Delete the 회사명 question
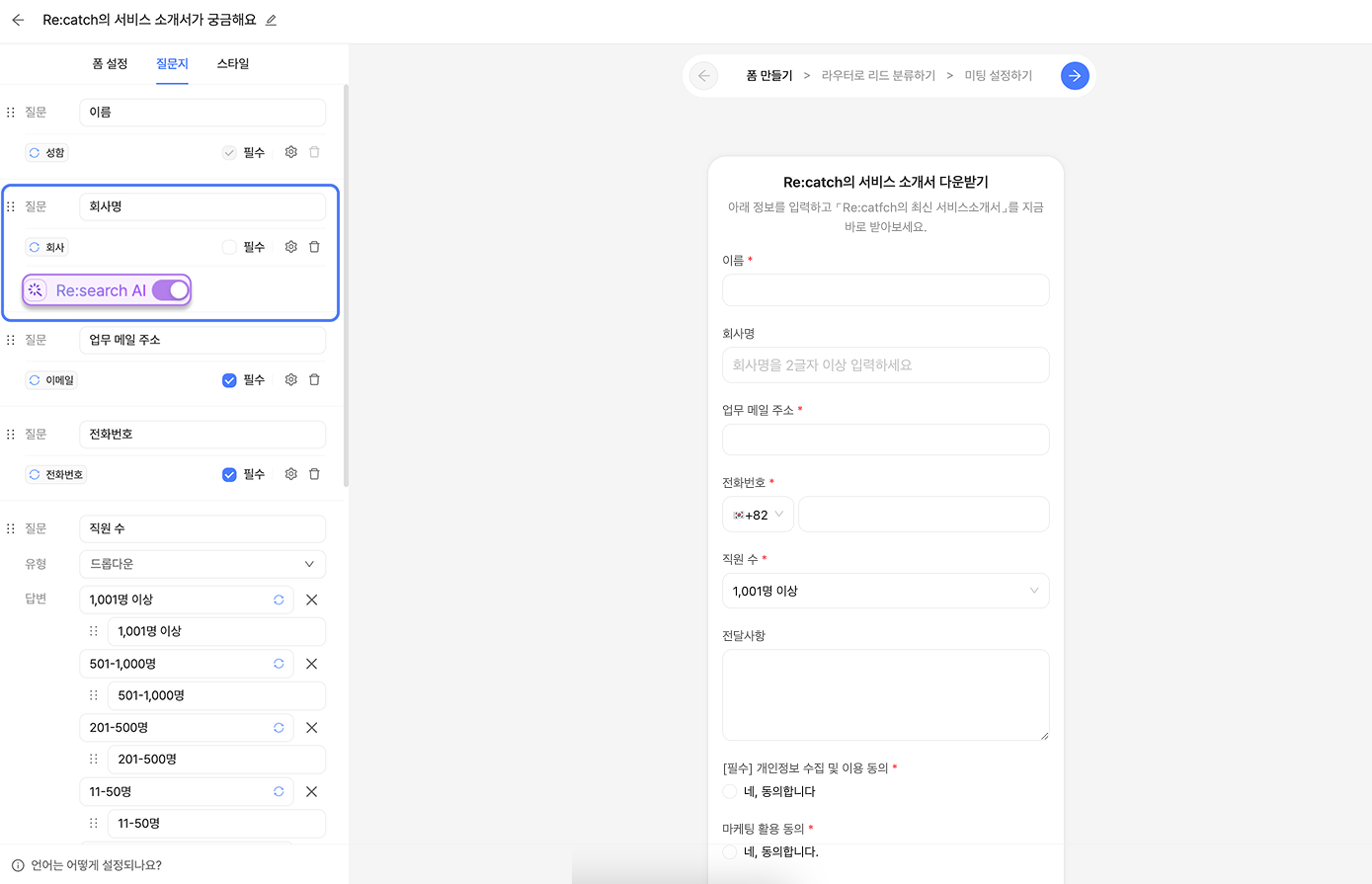The image size is (1372, 884). [314, 247]
